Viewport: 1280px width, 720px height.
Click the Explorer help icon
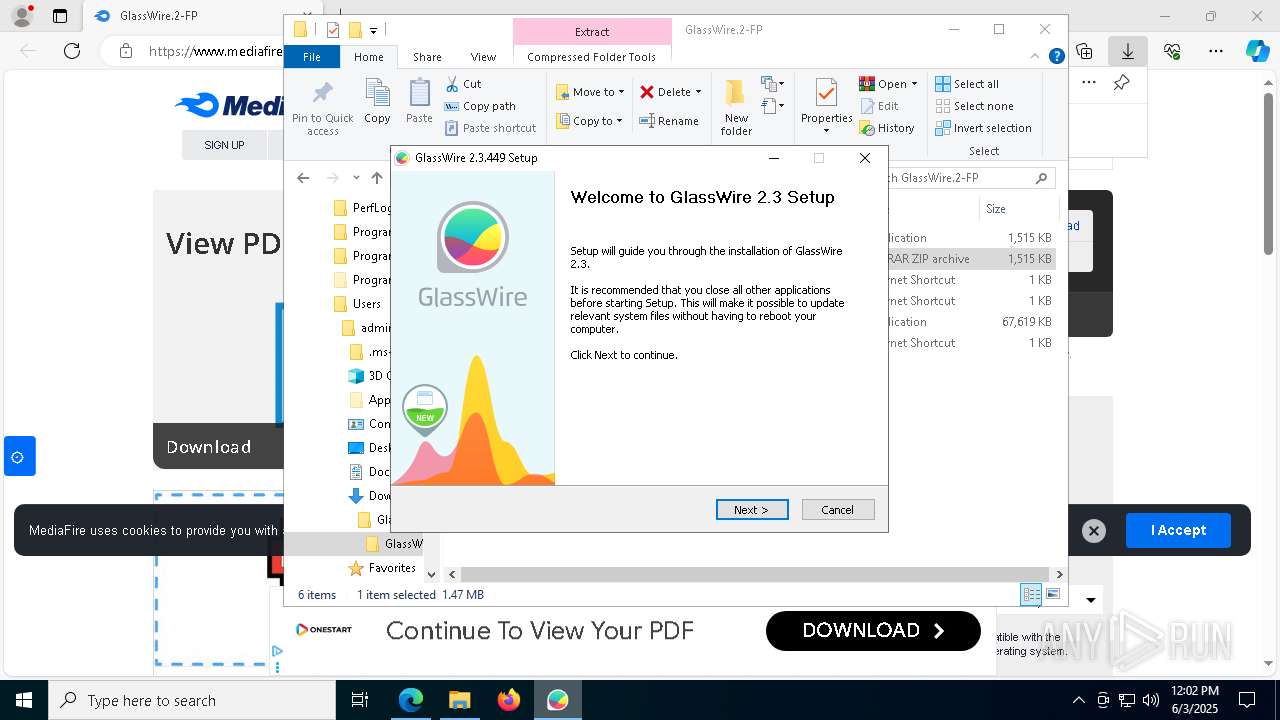tap(1056, 57)
